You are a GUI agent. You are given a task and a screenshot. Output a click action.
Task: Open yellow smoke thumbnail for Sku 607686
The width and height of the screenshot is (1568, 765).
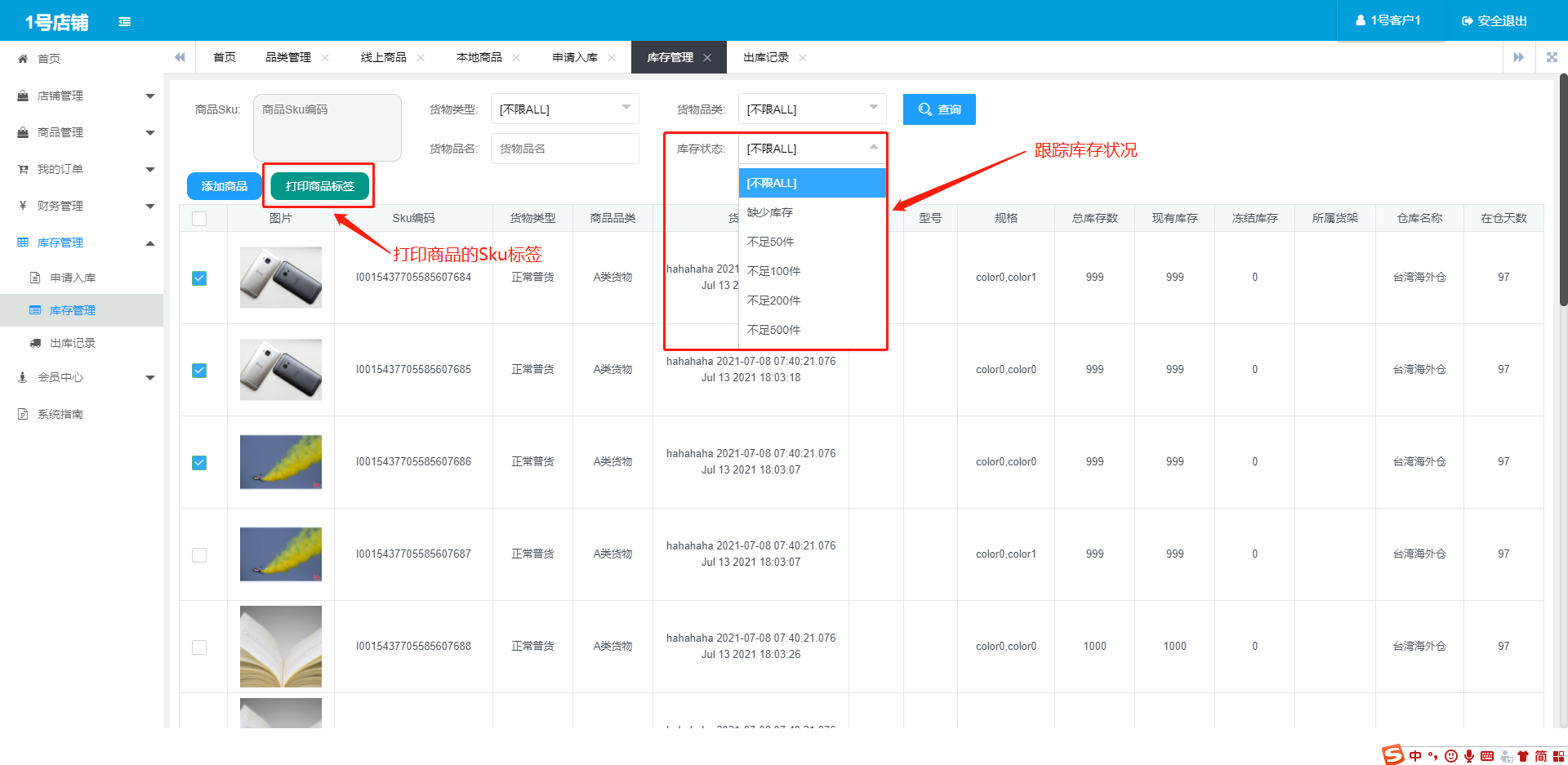pyautogui.click(x=281, y=462)
